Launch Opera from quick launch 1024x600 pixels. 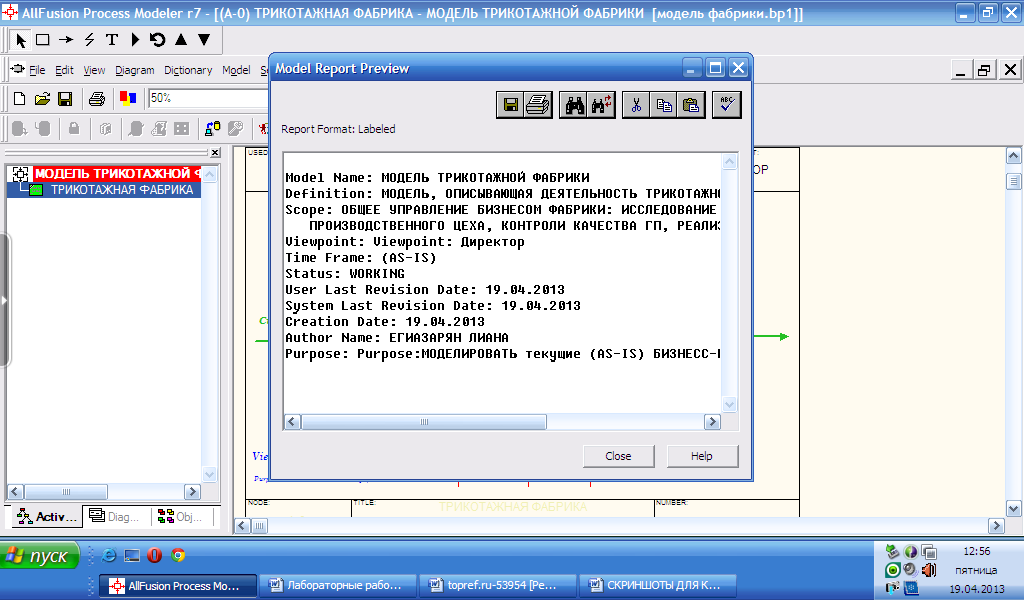154,555
